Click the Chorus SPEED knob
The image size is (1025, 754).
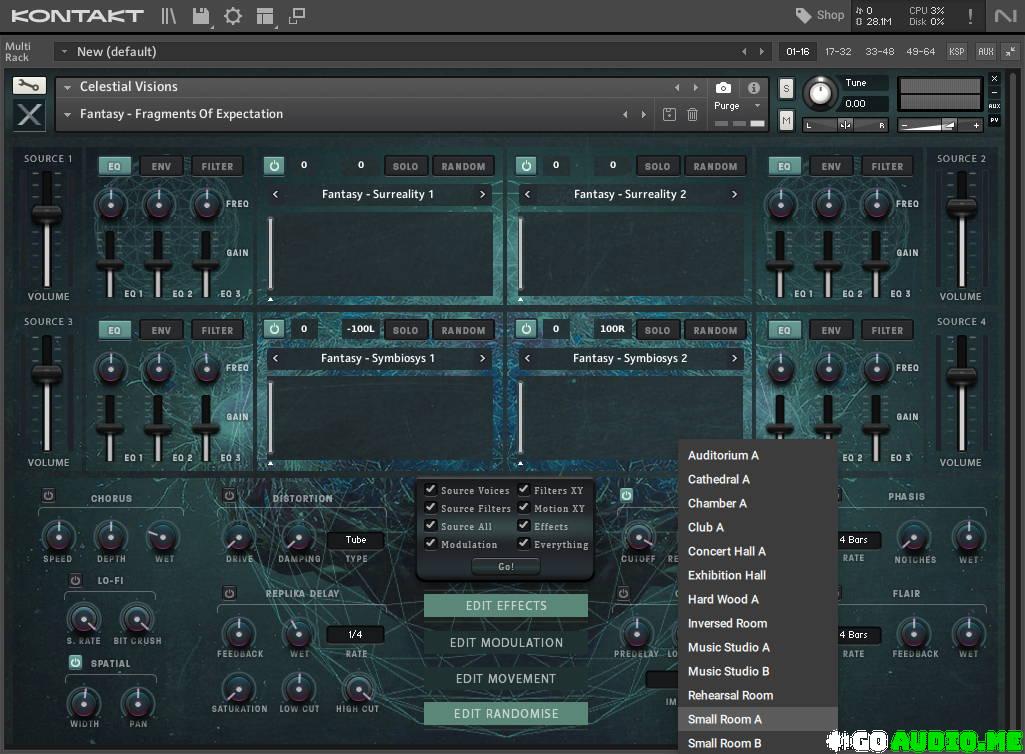58,537
